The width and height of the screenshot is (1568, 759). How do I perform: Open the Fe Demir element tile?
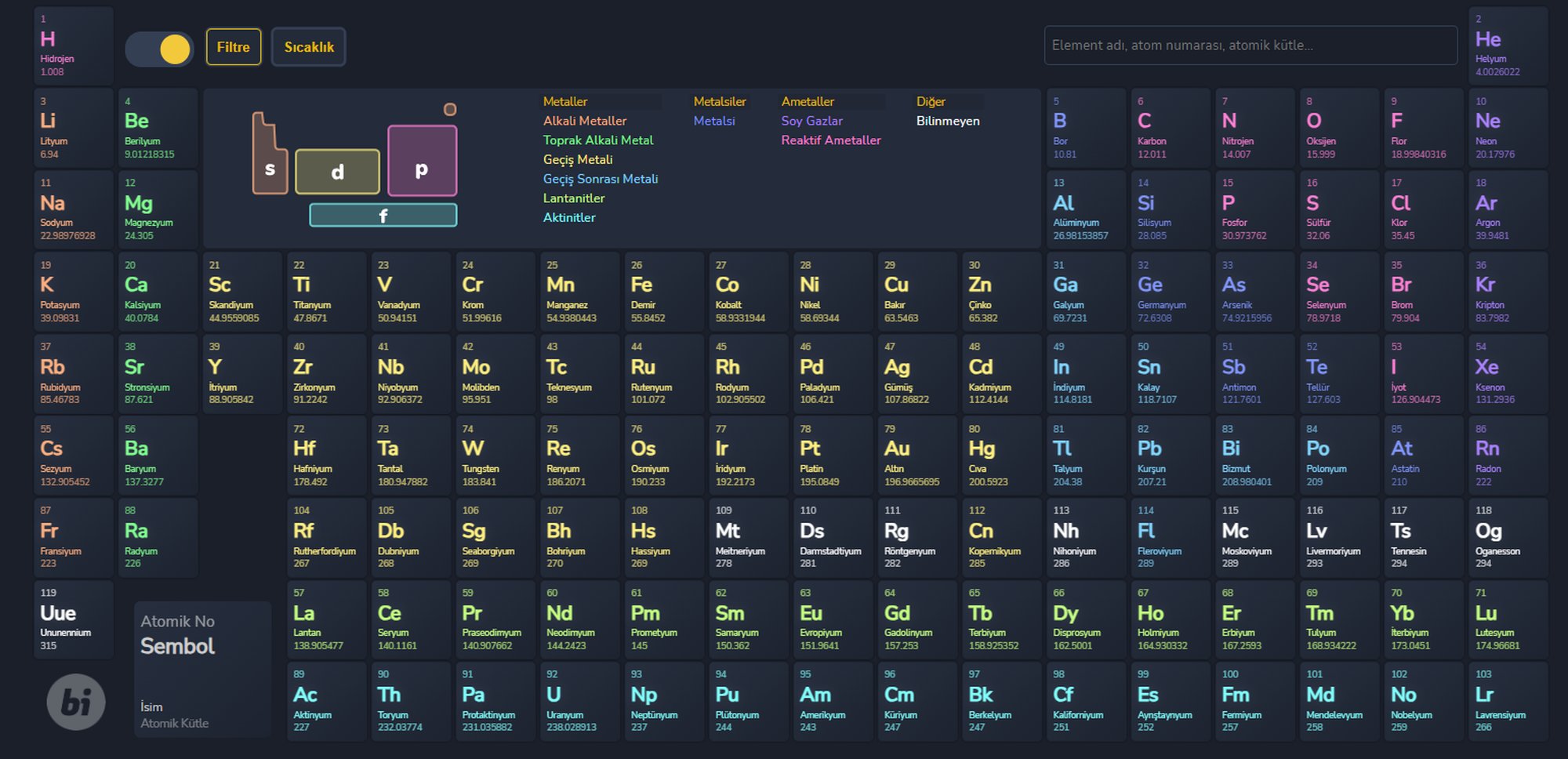point(662,292)
